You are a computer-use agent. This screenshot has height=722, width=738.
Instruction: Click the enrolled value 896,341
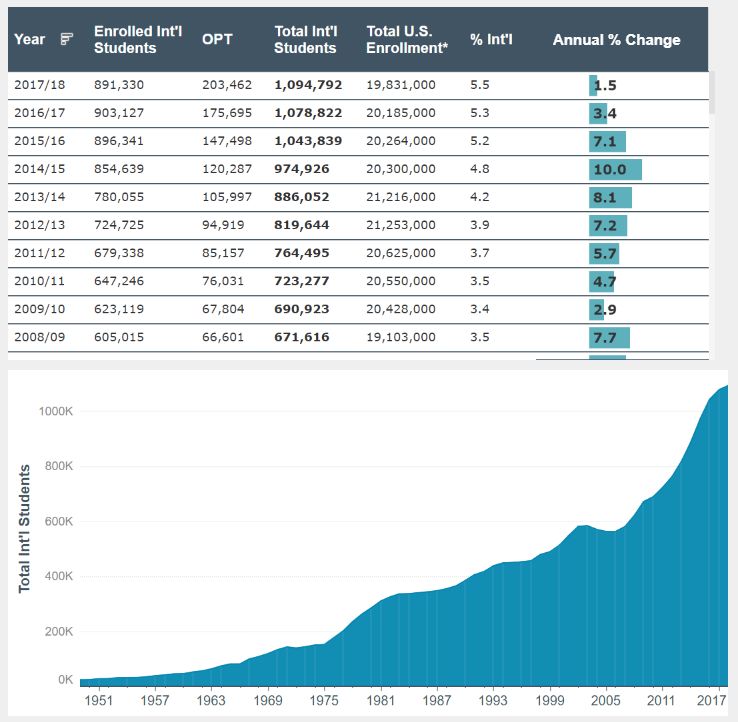pyautogui.click(x=119, y=141)
